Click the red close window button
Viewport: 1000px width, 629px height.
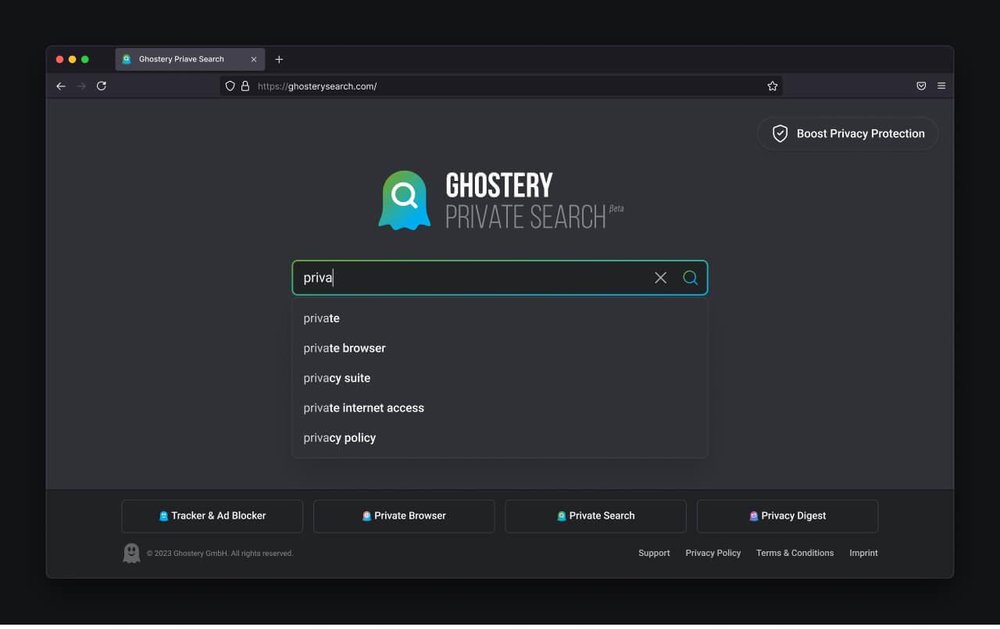(59, 59)
